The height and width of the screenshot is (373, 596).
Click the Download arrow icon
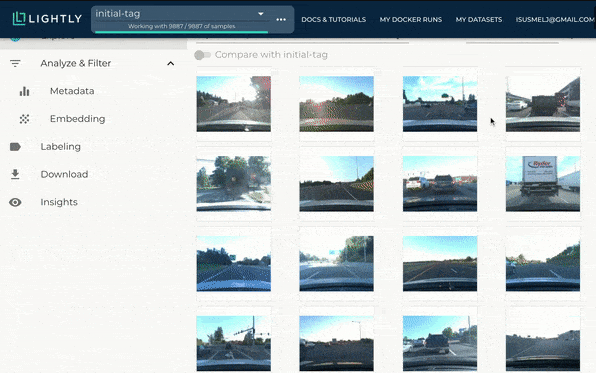[x=15, y=174]
